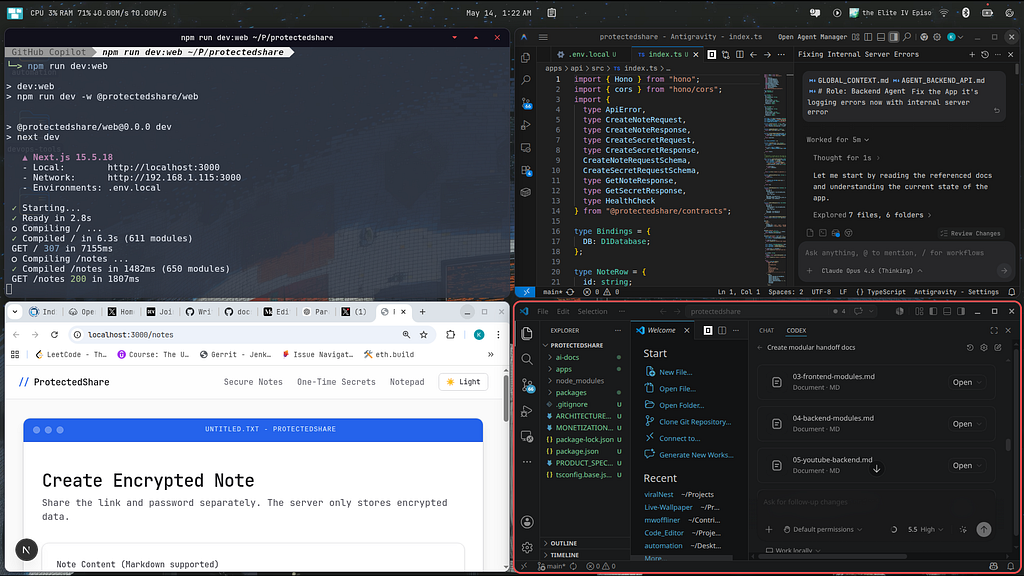Toggle the primary sidebar in VS Code title bar
This screenshot has width=1024, height=576.
933,312
